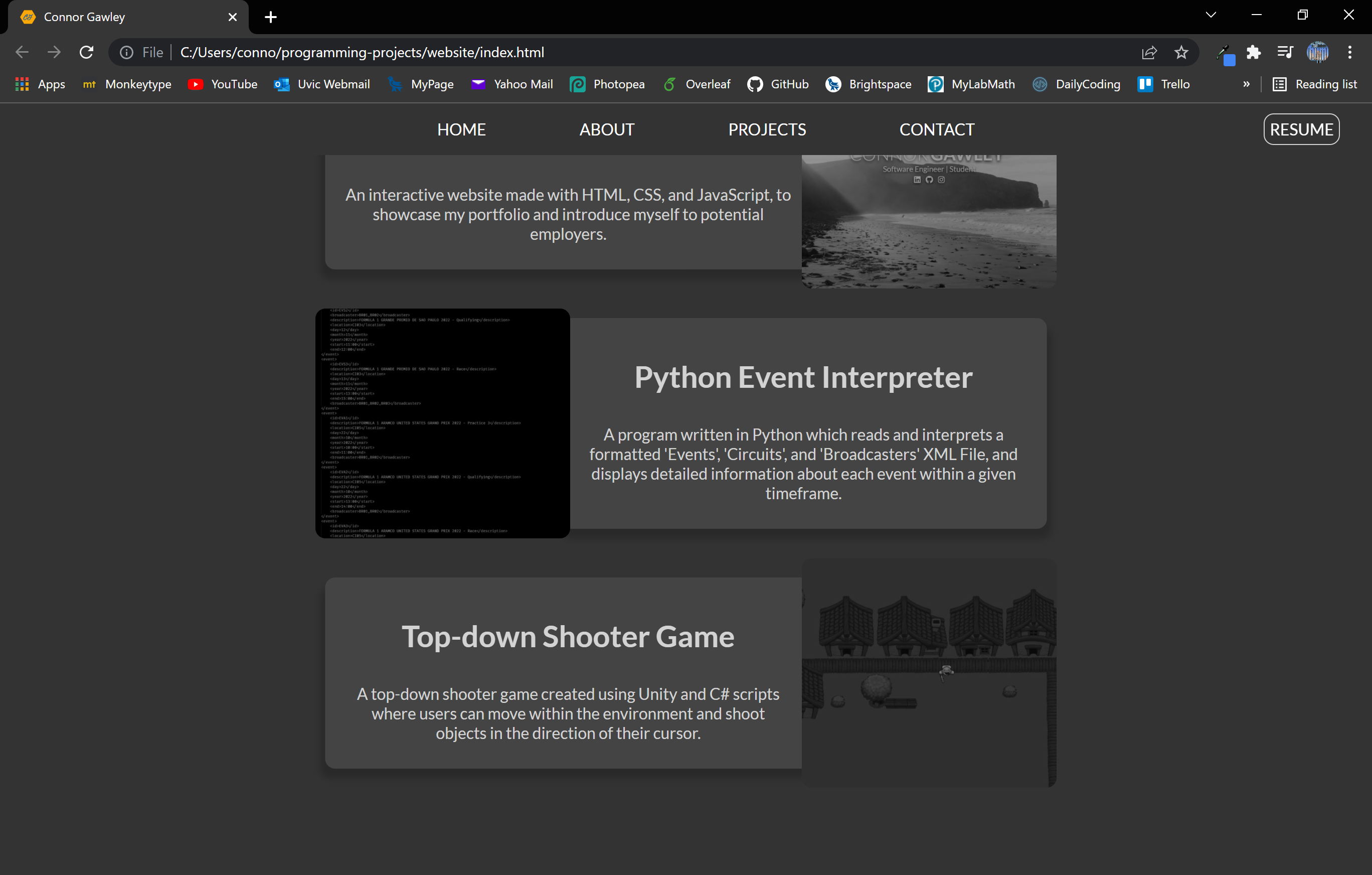Open the tab search dropdown arrow
Image resolution: width=1372 pixels, height=875 pixels.
[x=1212, y=15]
